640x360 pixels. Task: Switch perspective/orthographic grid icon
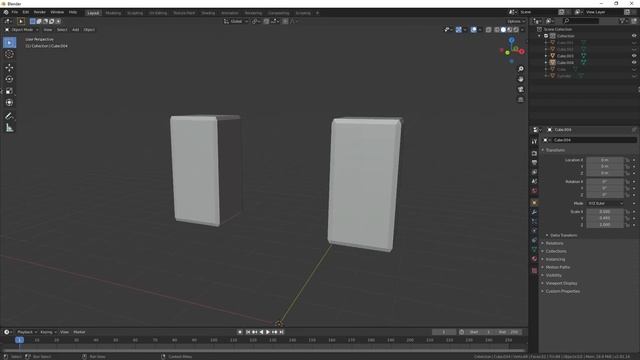[521, 100]
